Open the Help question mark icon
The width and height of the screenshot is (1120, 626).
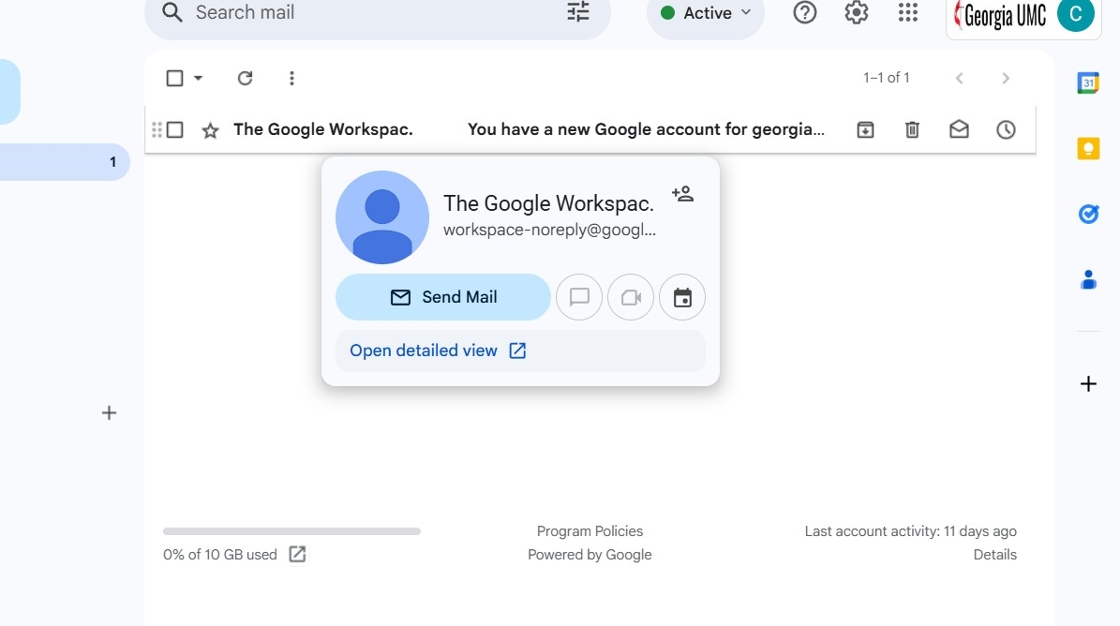[x=805, y=13]
